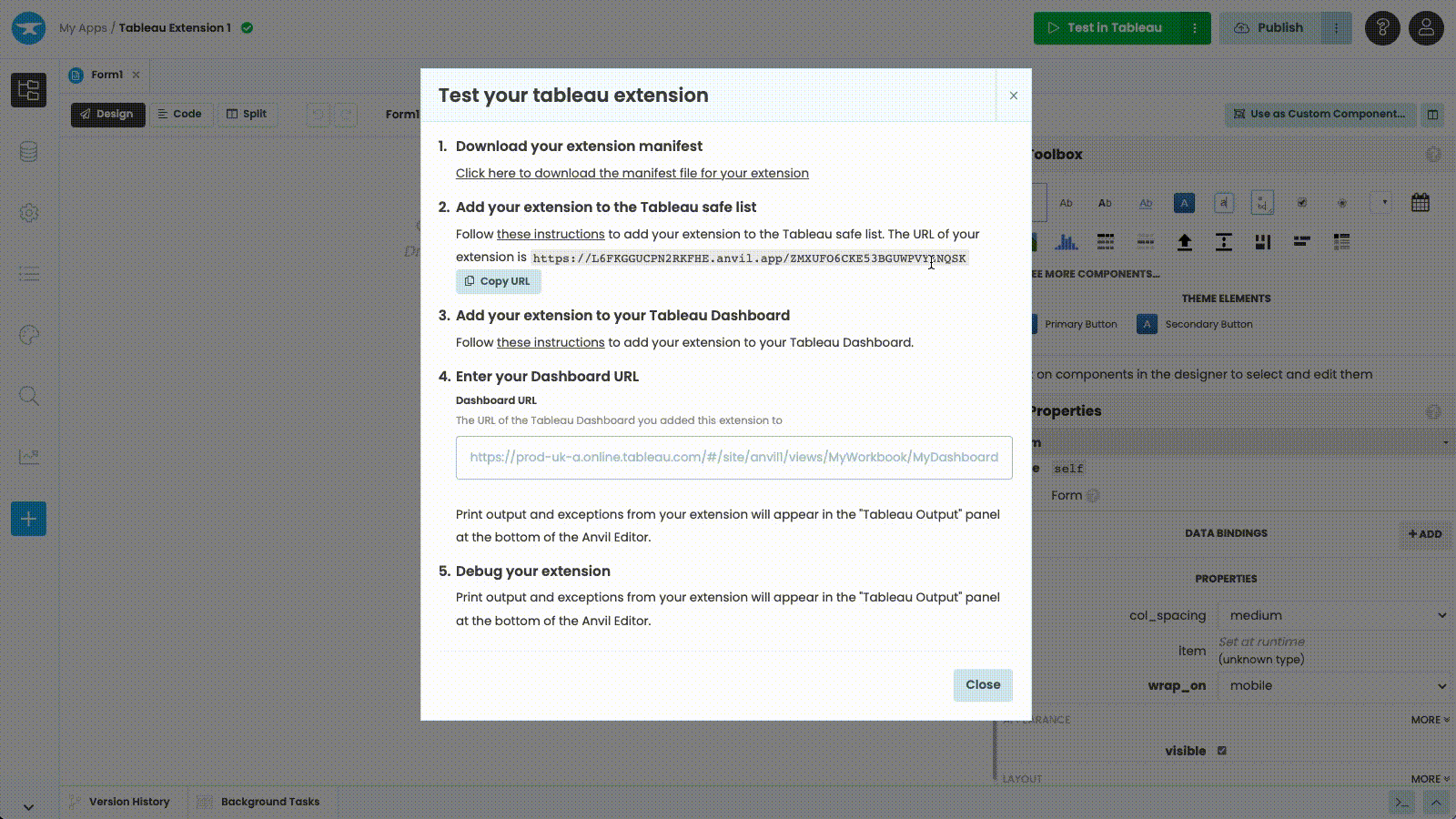Select the Repeating Panel dashed-rows component
This screenshot has width=1456, height=819.
click(x=1146, y=242)
